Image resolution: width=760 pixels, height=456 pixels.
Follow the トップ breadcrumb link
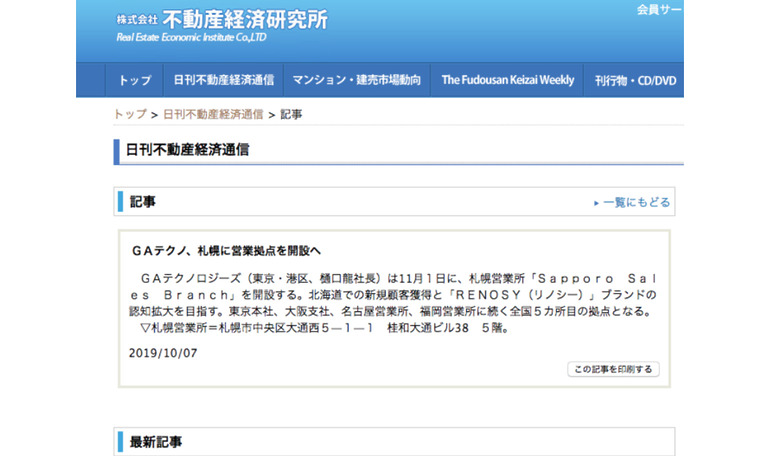coord(130,114)
